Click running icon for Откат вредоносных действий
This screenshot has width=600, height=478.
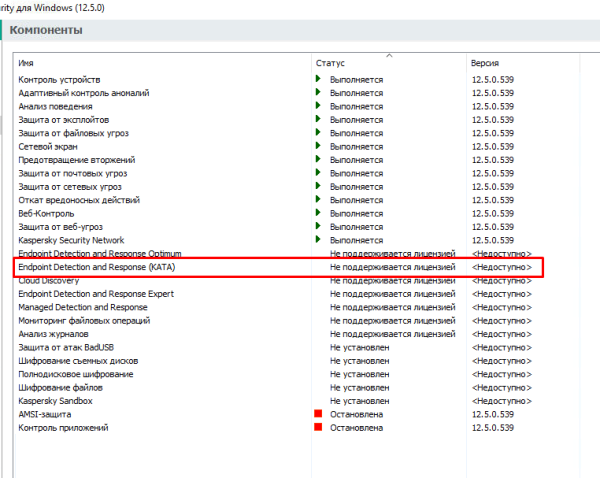[318, 199]
